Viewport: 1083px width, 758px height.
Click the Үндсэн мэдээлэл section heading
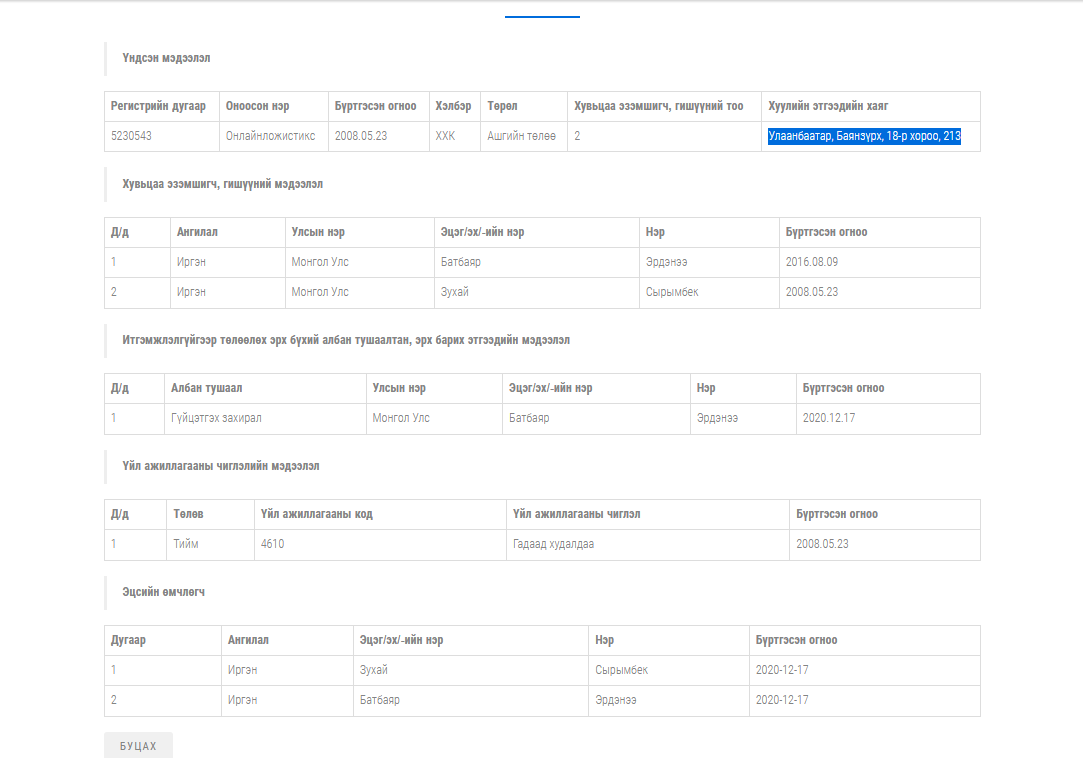166,58
